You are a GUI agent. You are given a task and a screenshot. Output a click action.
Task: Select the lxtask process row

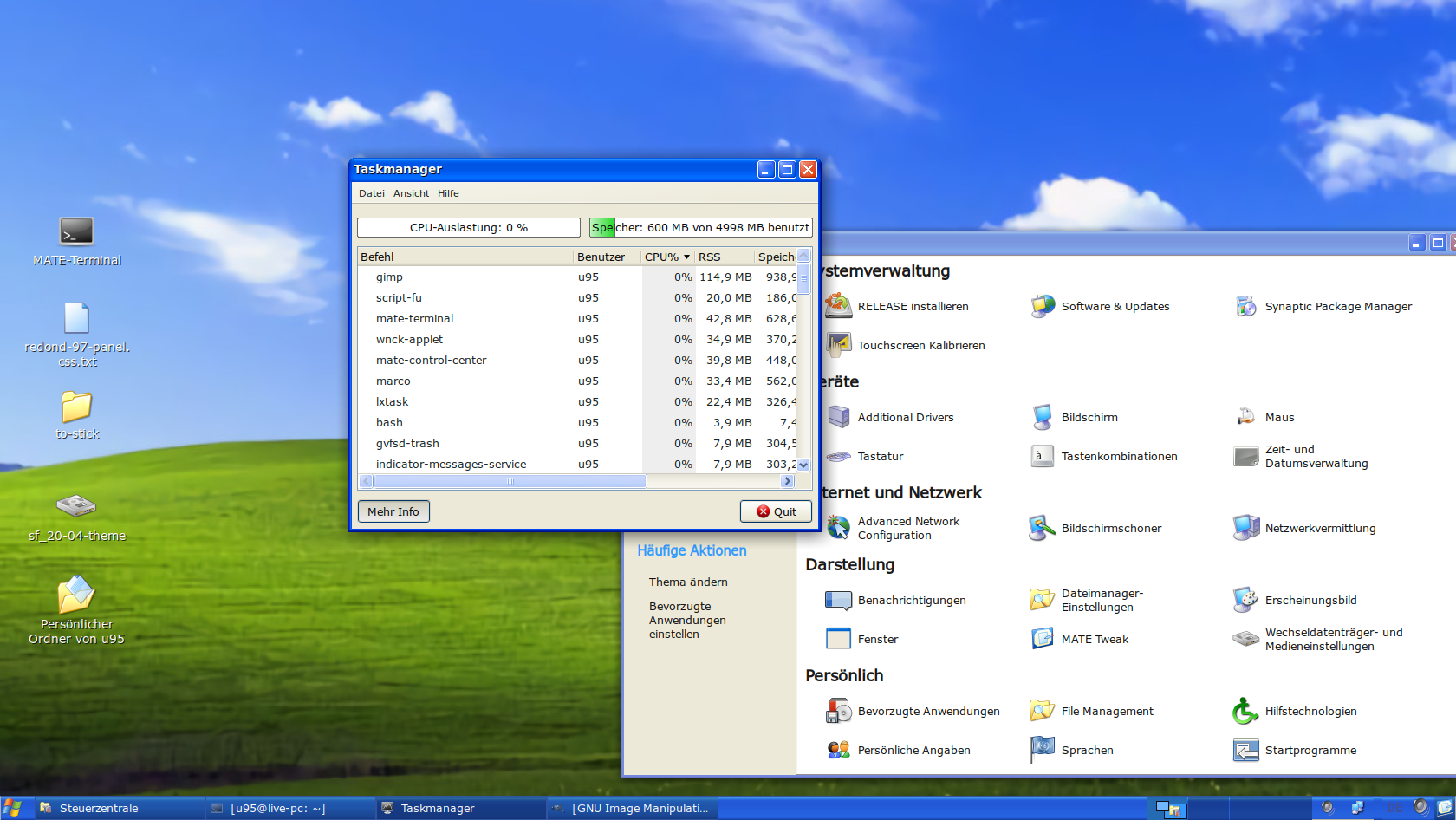[x=577, y=402]
